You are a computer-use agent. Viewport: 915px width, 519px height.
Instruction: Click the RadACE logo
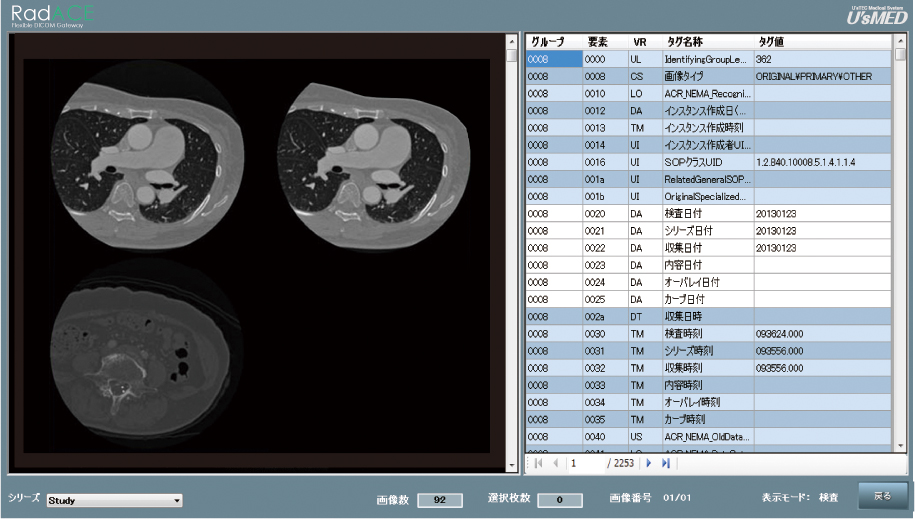pyautogui.click(x=49, y=15)
